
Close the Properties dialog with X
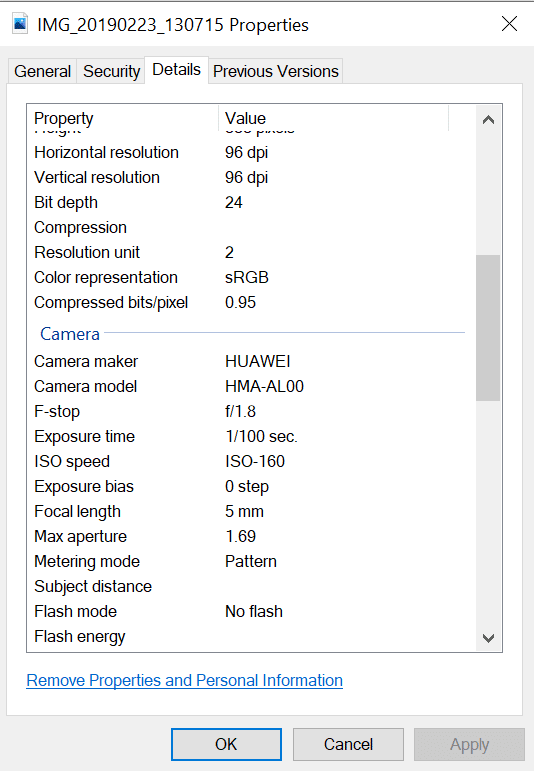click(509, 23)
